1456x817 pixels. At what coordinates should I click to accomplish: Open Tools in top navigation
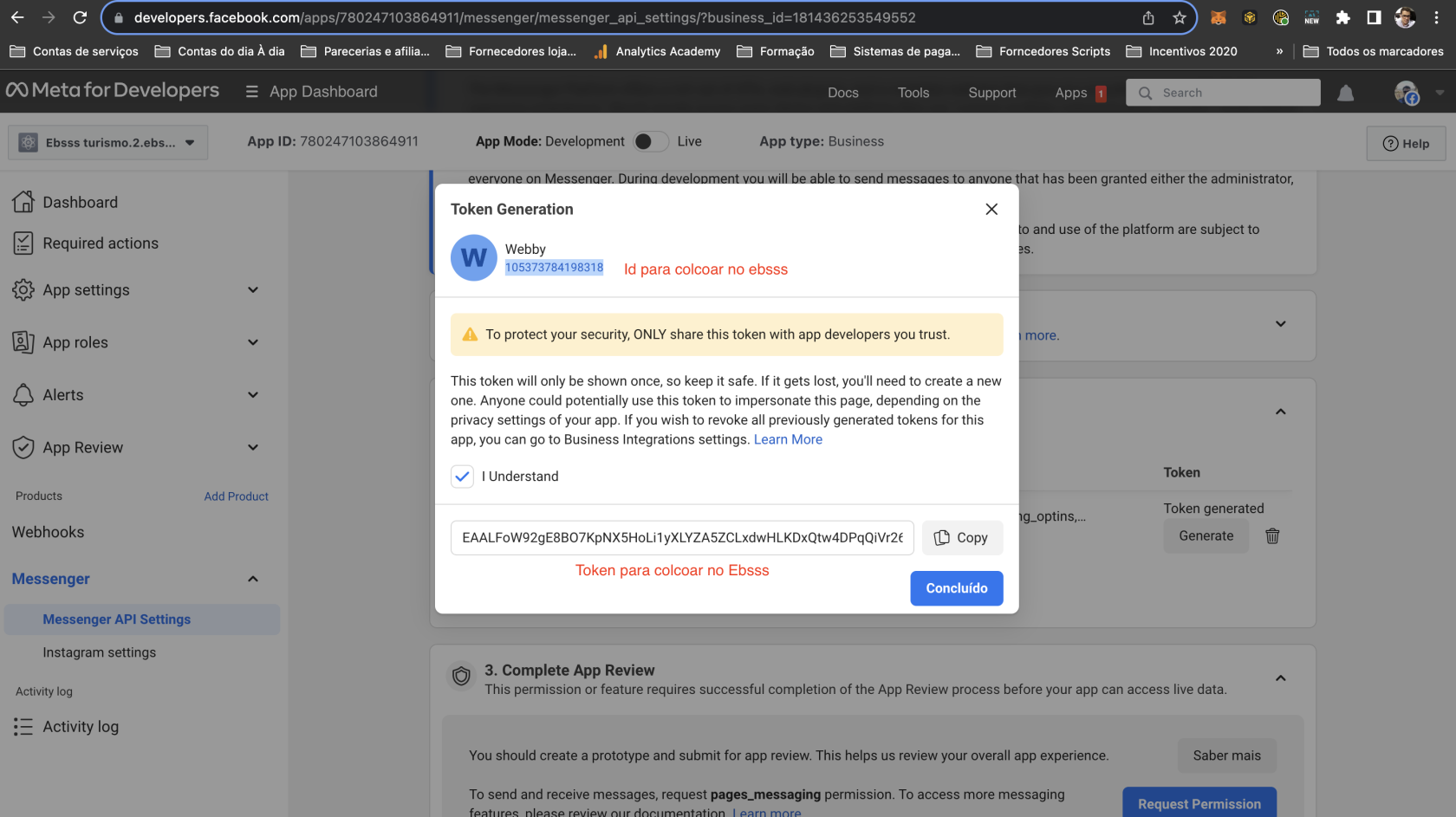(913, 93)
